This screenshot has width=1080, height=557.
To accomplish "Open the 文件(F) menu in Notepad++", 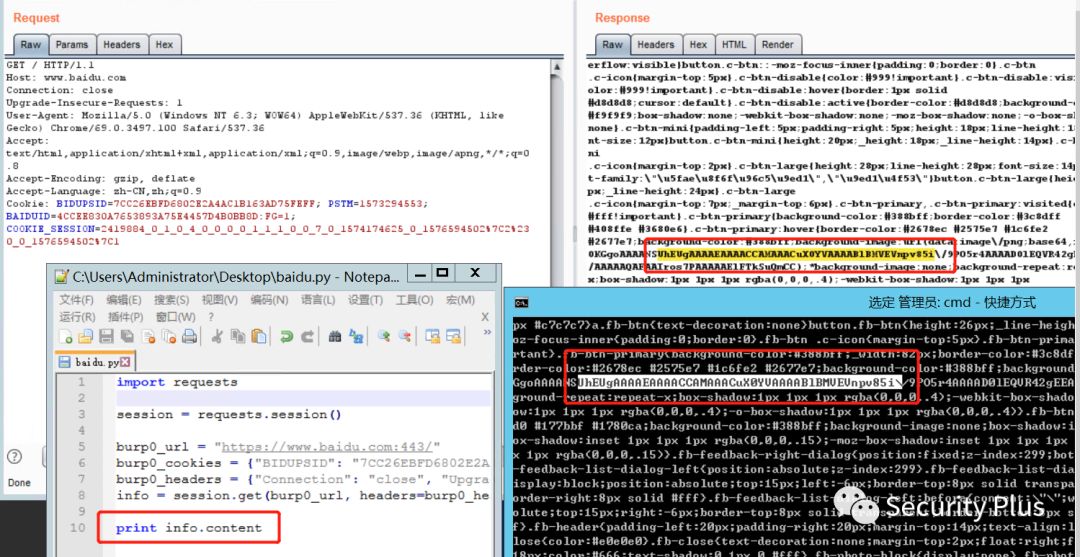I will [x=76, y=300].
